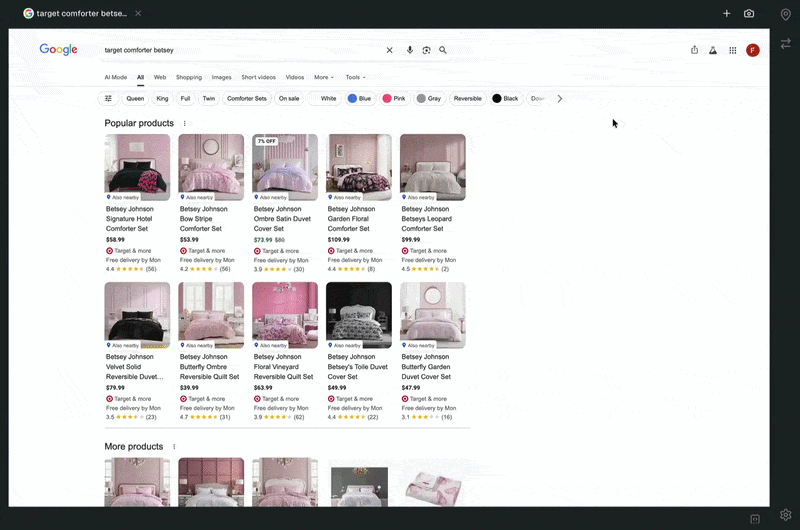Open Betseys Leopard Comforter Set link
This screenshot has width=800, height=530.
pos(427,219)
